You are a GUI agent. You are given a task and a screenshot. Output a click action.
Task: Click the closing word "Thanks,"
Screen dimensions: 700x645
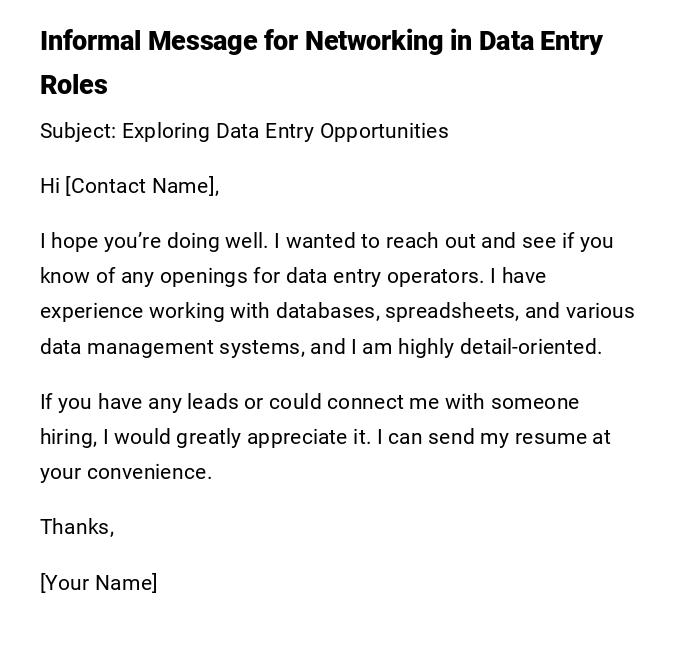(x=77, y=527)
